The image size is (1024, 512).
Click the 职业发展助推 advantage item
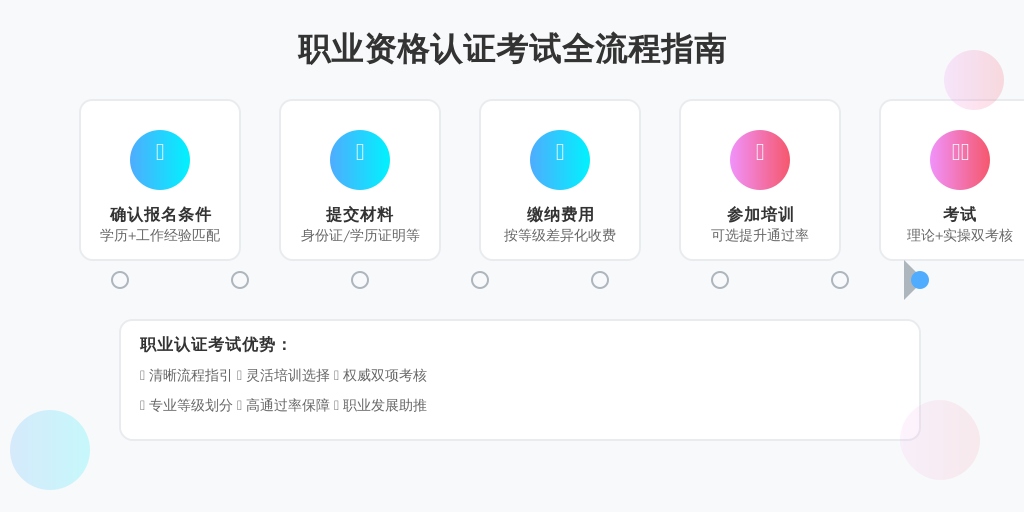(380, 406)
